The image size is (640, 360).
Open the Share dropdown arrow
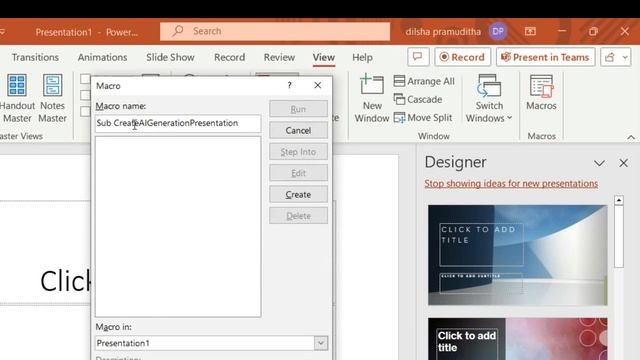(x=625, y=57)
